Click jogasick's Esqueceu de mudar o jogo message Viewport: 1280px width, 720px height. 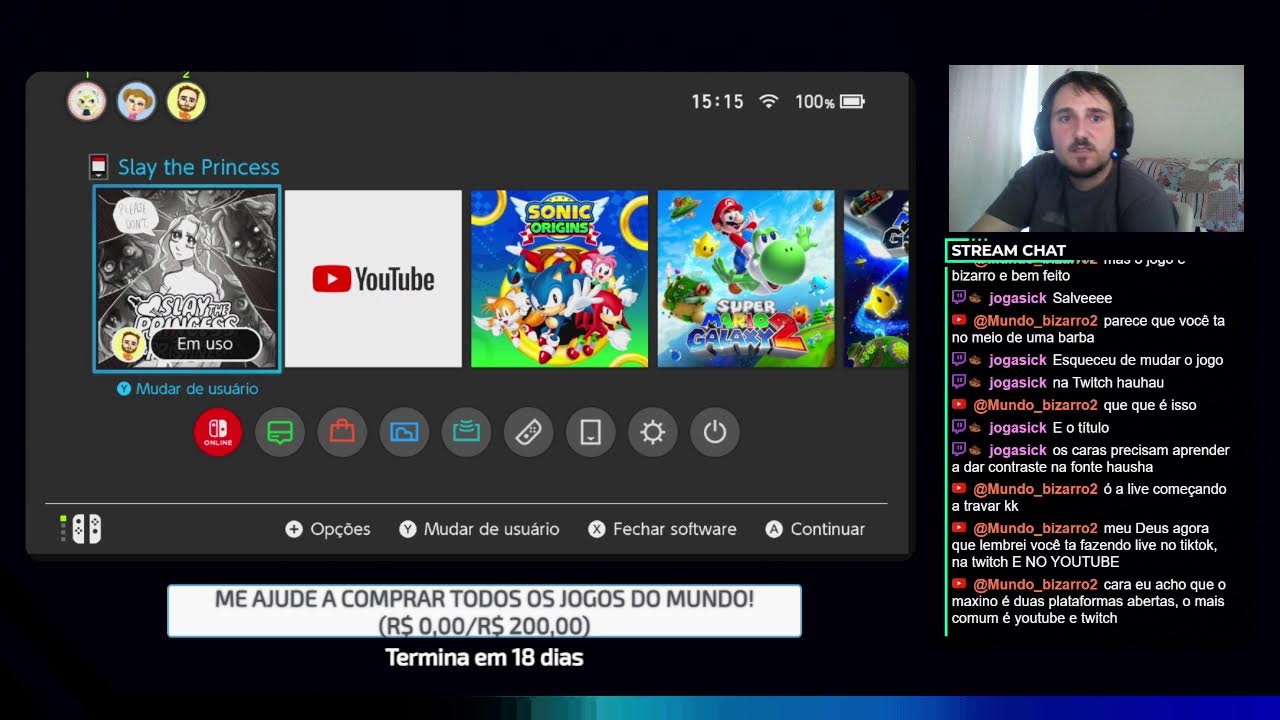click(1088, 360)
